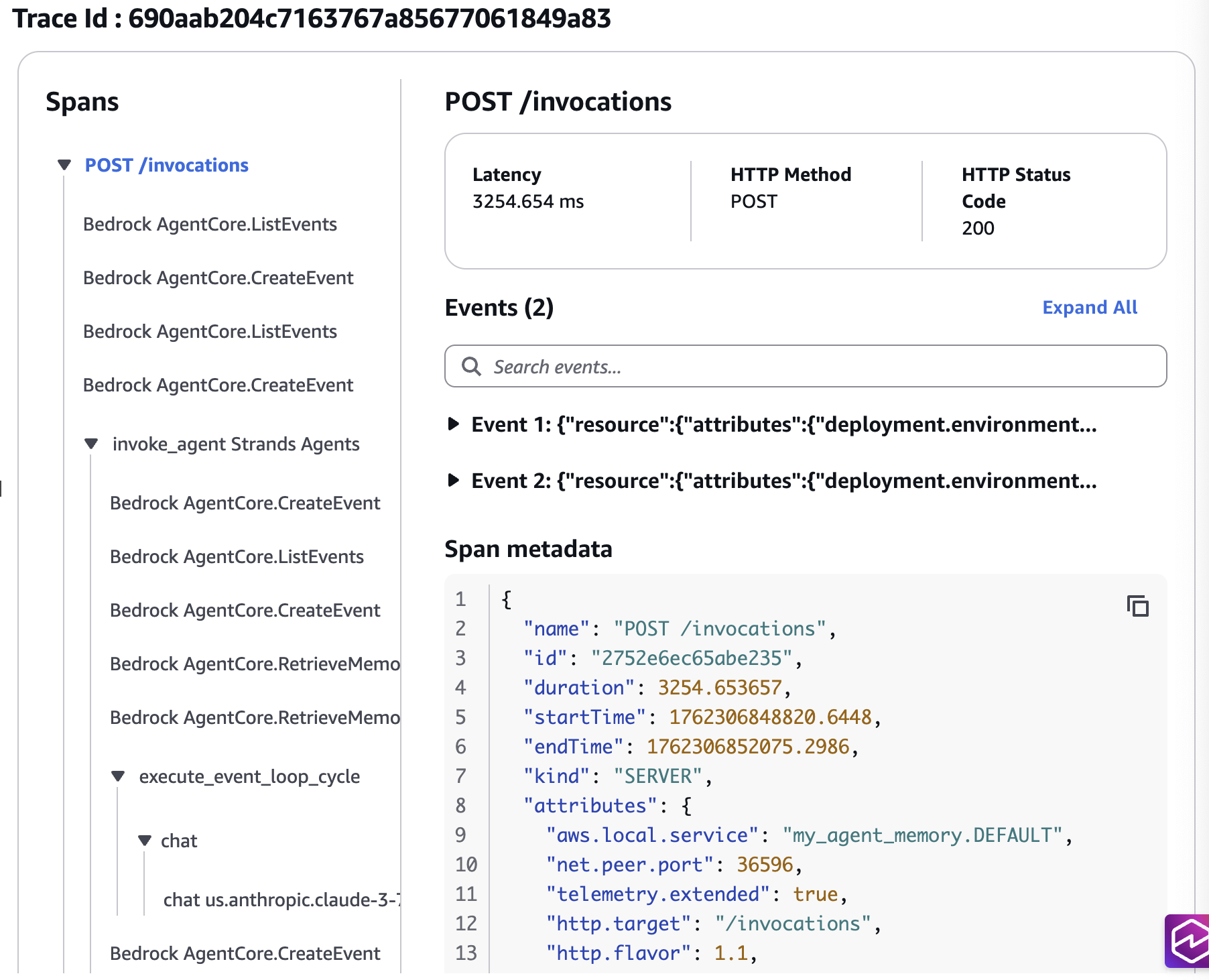The height and width of the screenshot is (980, 1209).
Task: Select the bottom Bedrock AgentCore.CreateEvent span
Action: [x=245, y=953]
